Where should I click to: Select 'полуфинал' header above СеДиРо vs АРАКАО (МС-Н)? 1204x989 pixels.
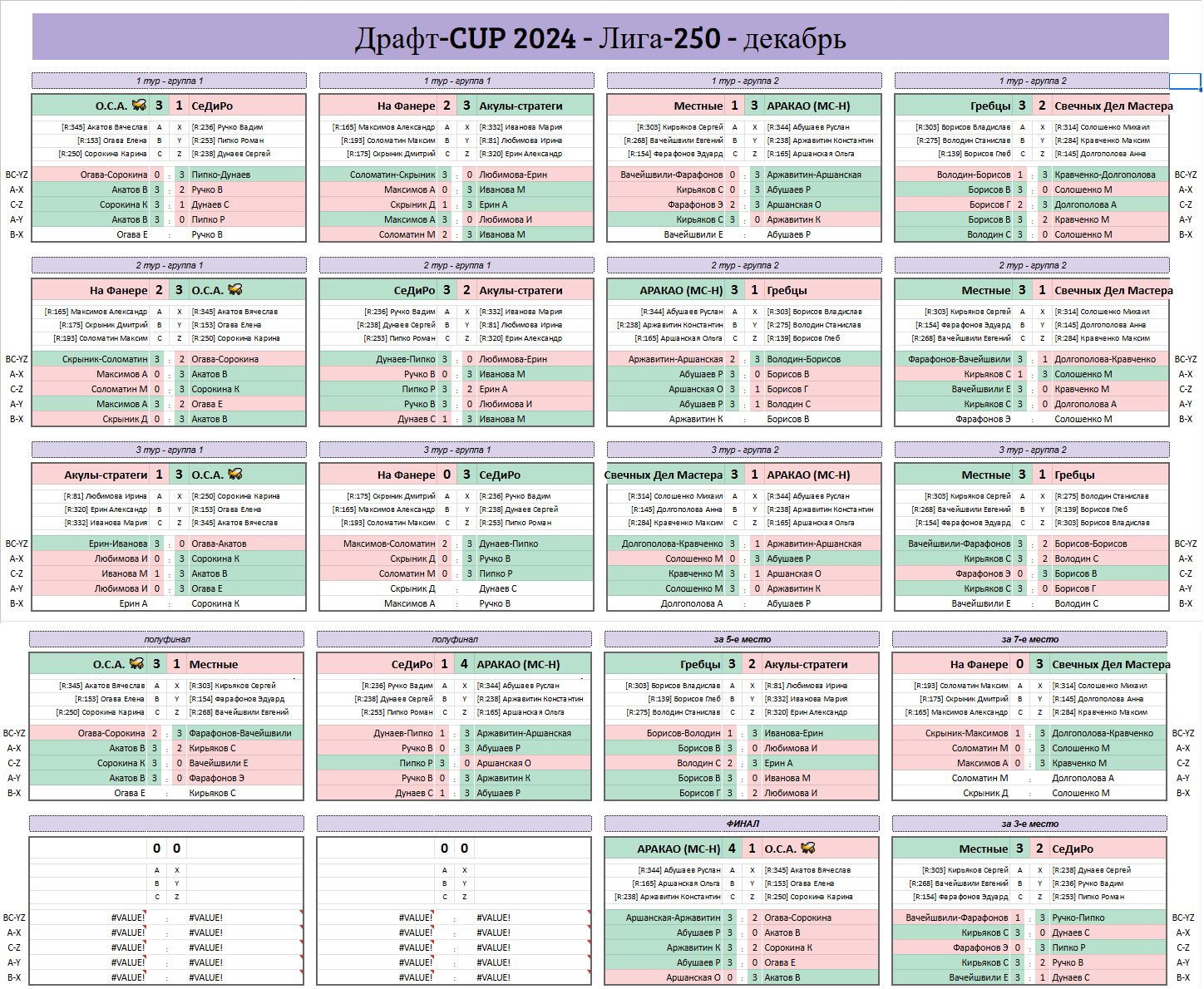(x=454, y=639)
